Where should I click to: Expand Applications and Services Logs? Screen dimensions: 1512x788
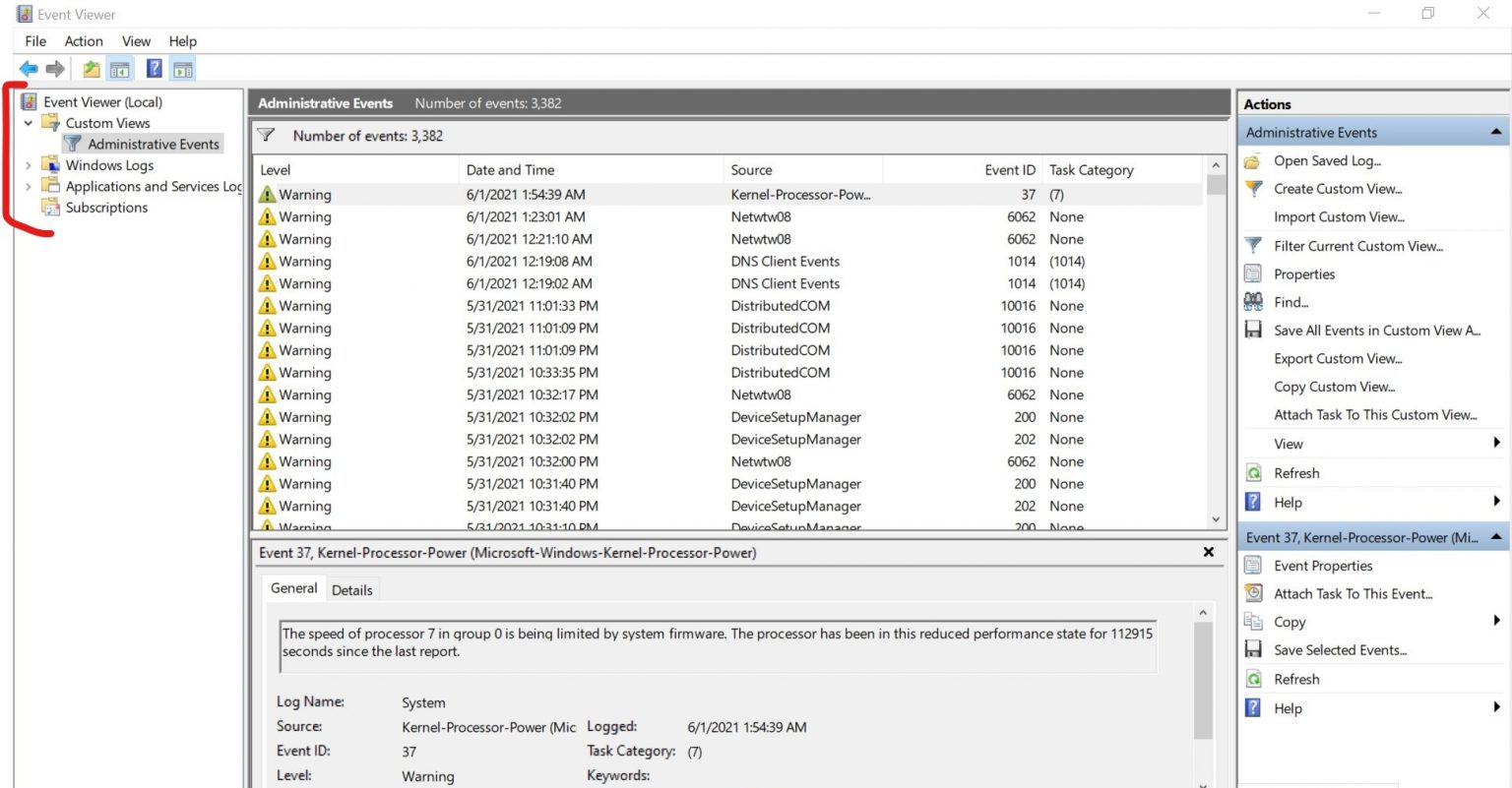[28, 186]
